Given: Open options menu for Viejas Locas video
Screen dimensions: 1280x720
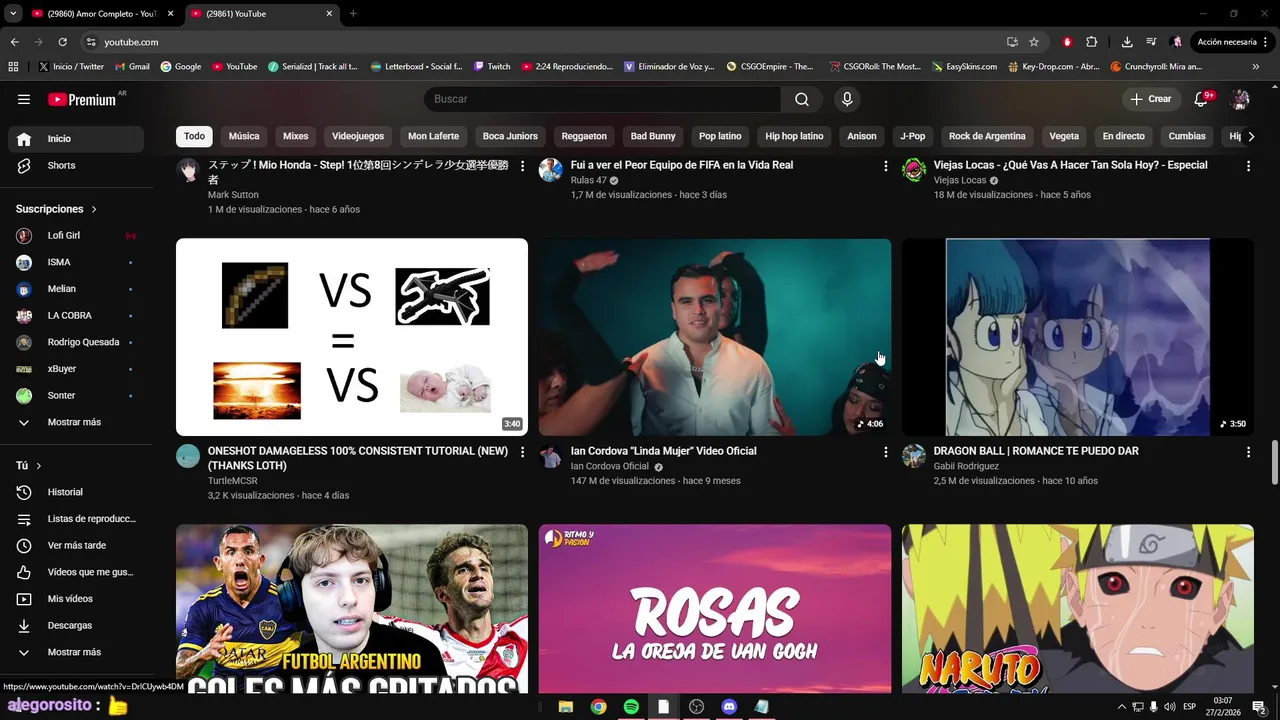Looking at the screenshot, I should [1248, 166].
